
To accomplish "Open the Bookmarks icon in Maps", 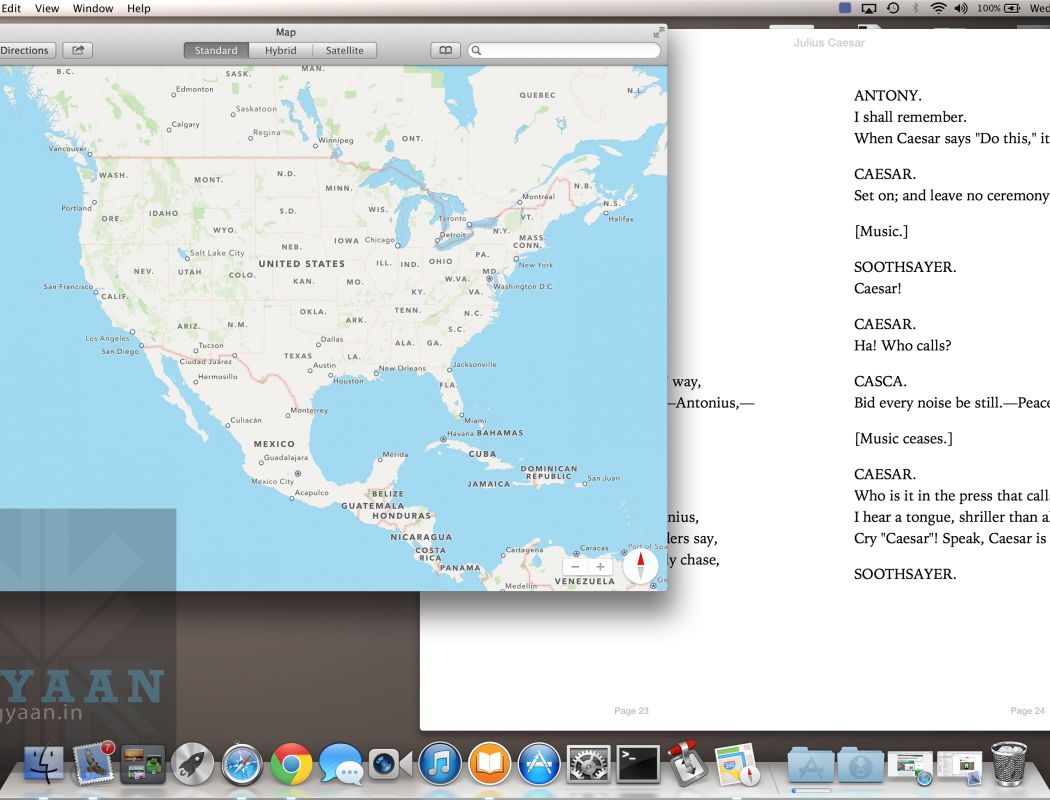I will (x=445, y=50).
